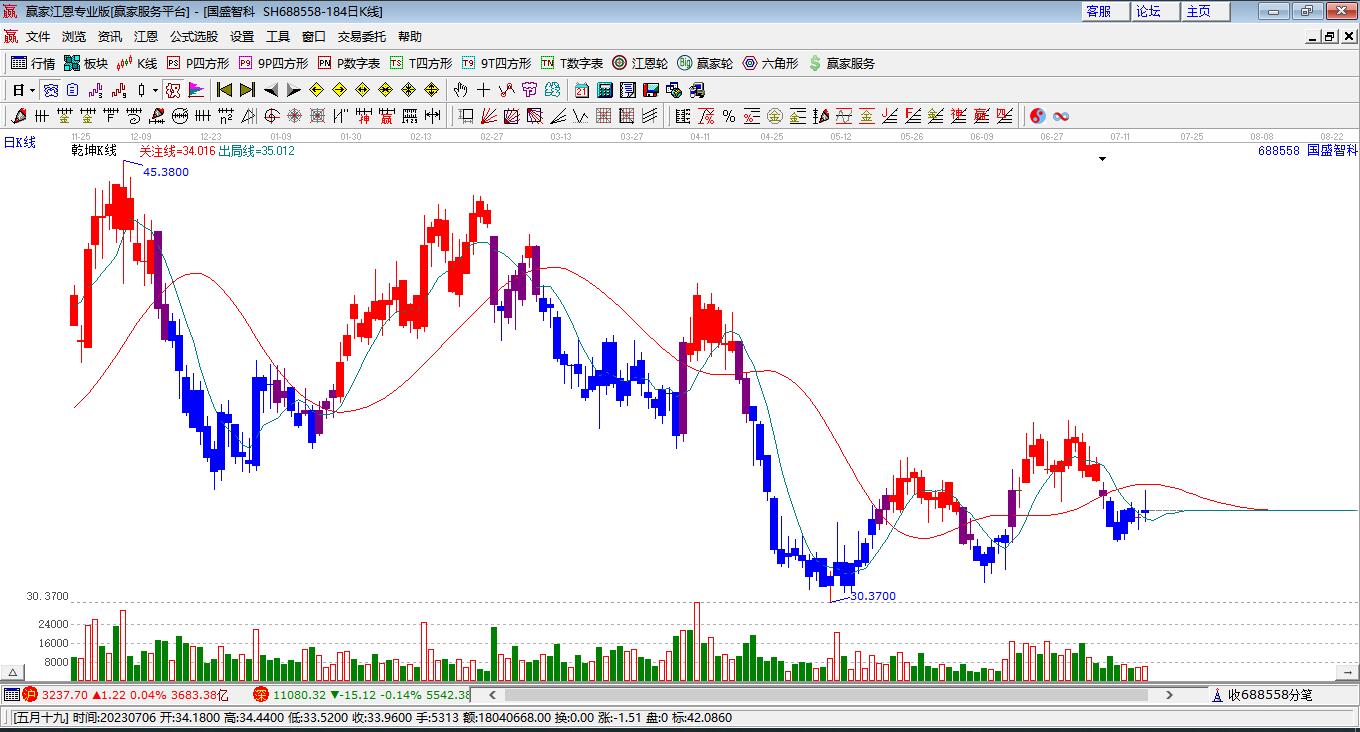The width and height of the screenshot is (1360, 732).
Task: Click the 688558 国盛智科 stock name
Action: click(x=1308, y=150)
